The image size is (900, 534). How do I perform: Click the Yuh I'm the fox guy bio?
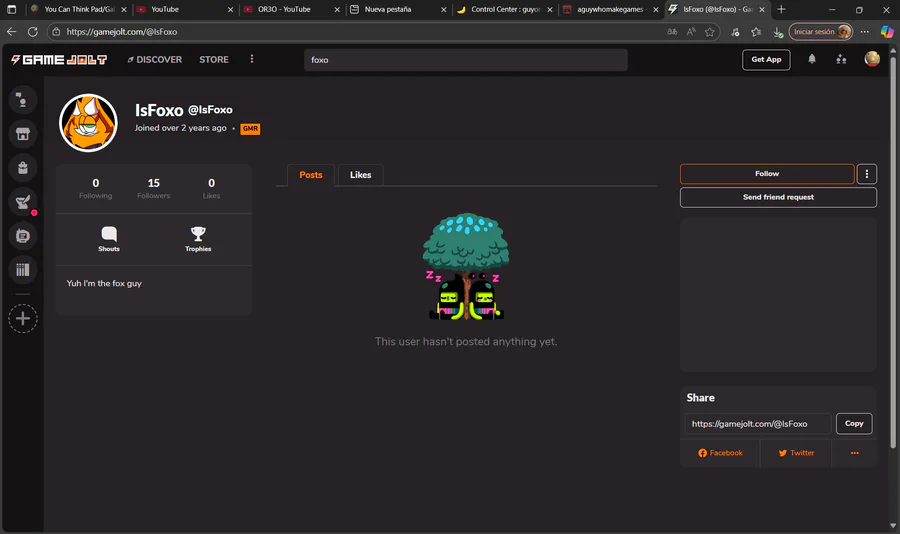pyautogui.click(x=104, y=283)
